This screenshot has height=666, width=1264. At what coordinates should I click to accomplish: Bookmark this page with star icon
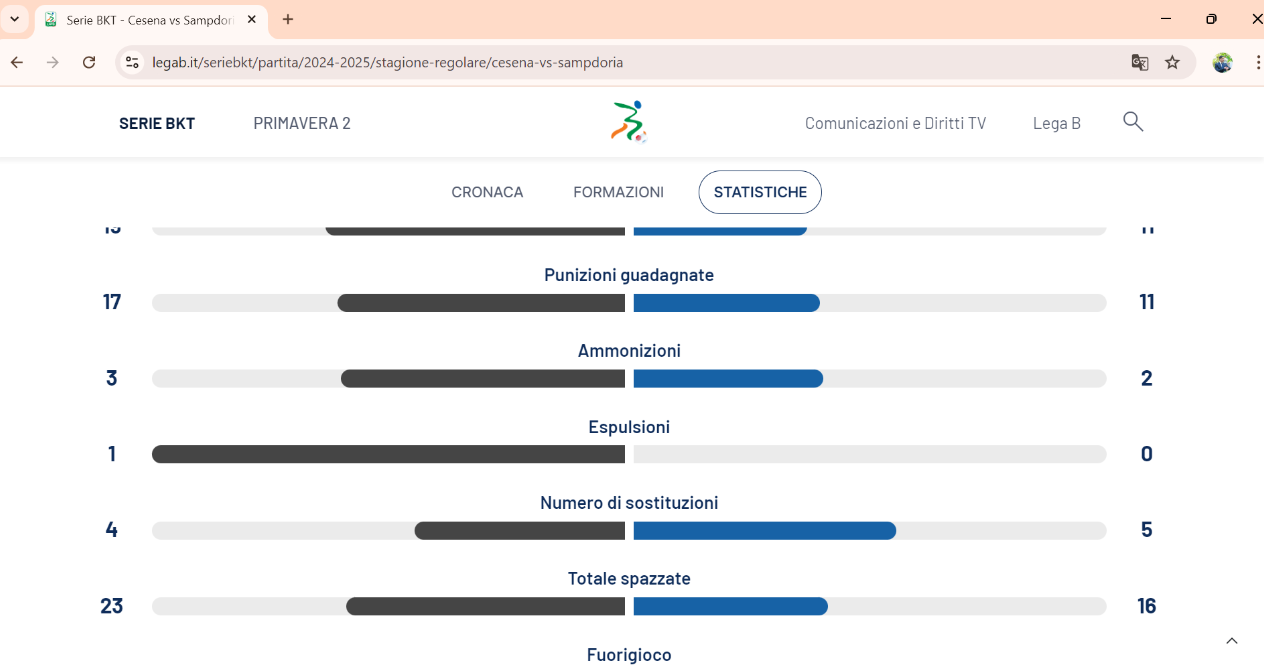point(1172,62)
